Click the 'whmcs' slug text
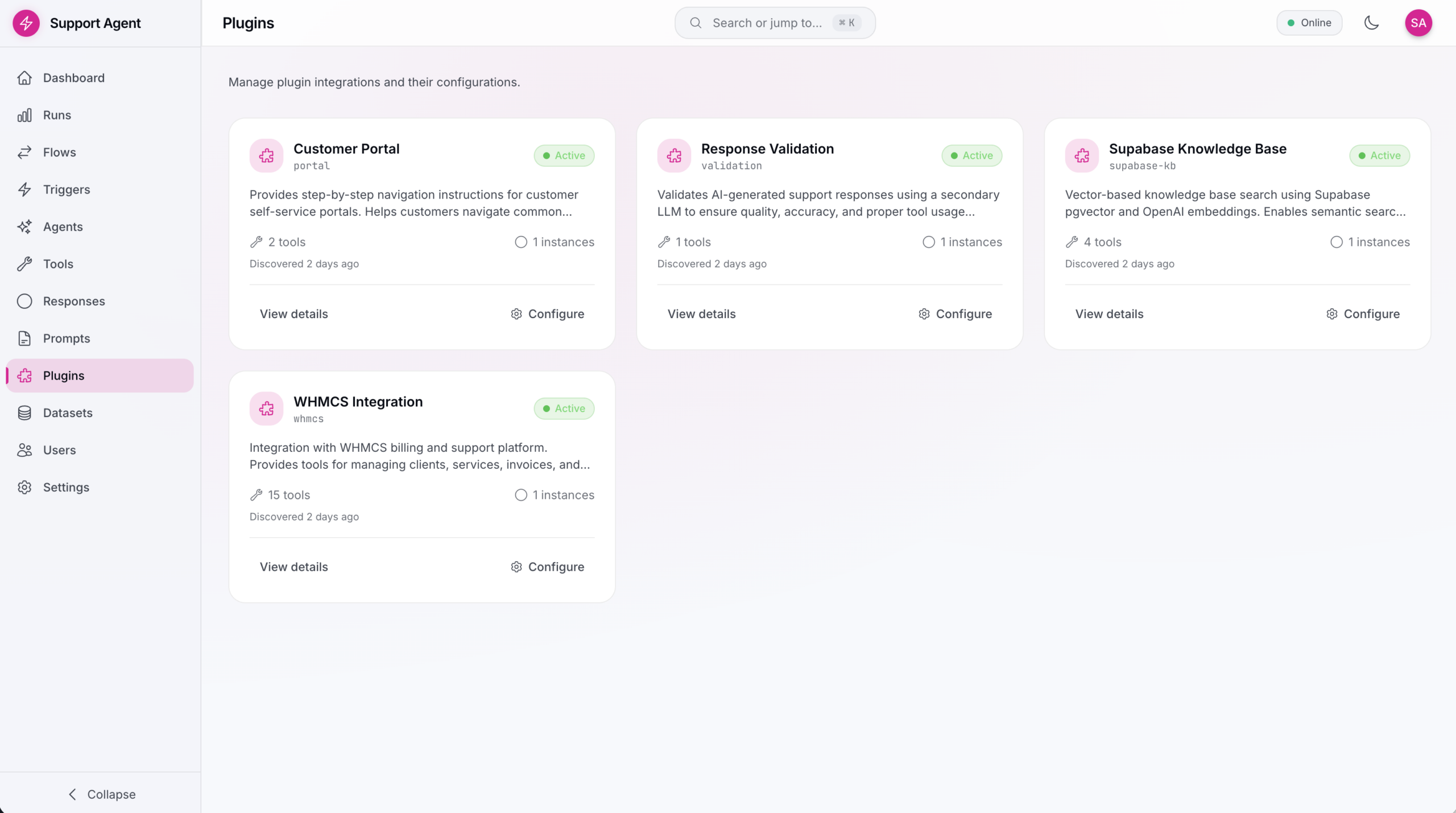 pyautogui.click(x=308, y=419)
